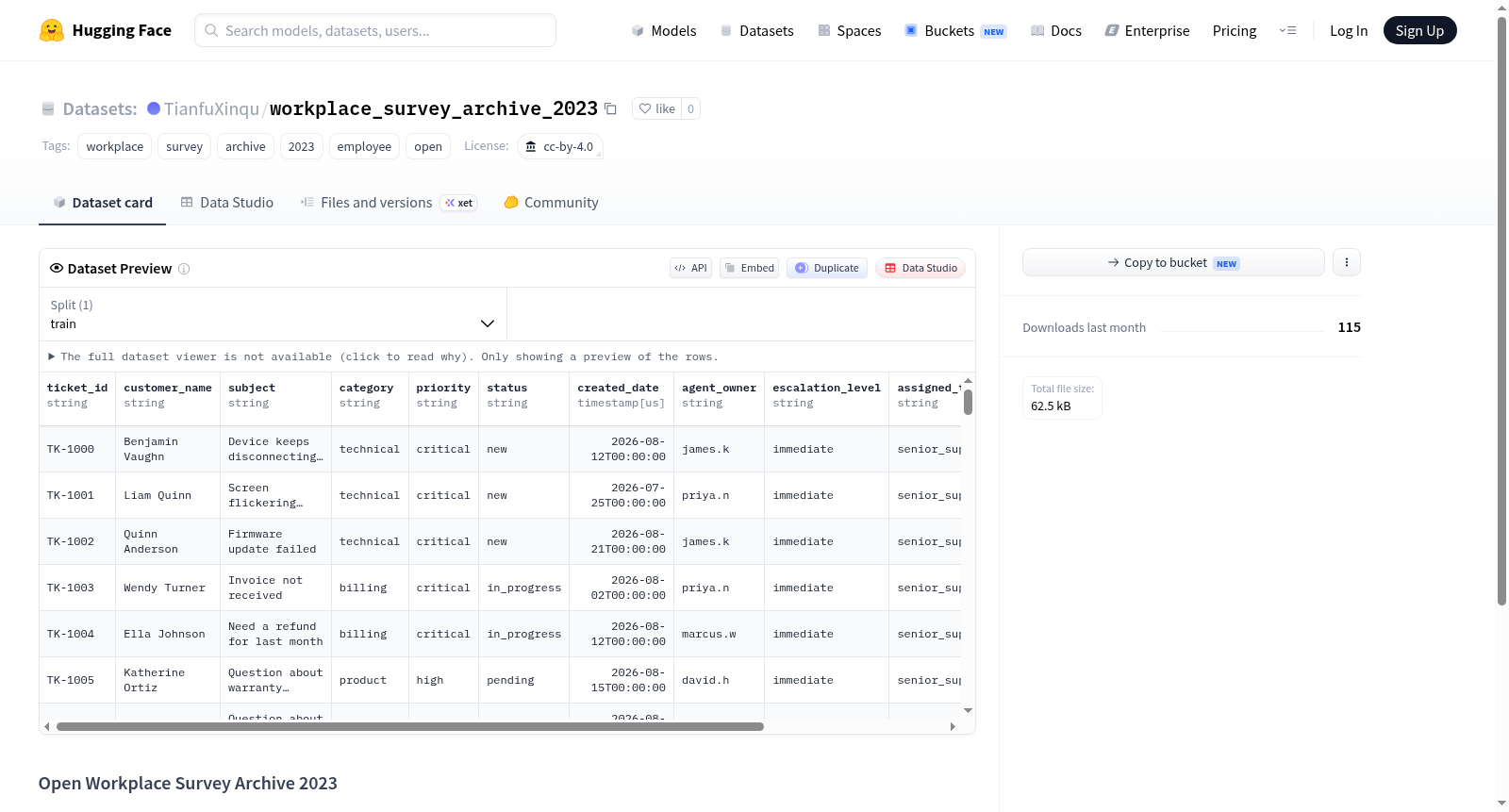The height and width of the screenshot is (812, 1509).
Task: Click the cc-by-4.0 license tag
Action: pyautogui.click(x=560, y=146)
